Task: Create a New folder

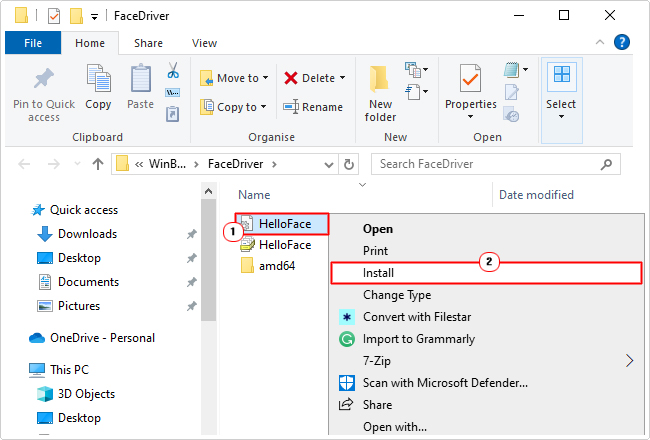Action: tap(380, 93)
